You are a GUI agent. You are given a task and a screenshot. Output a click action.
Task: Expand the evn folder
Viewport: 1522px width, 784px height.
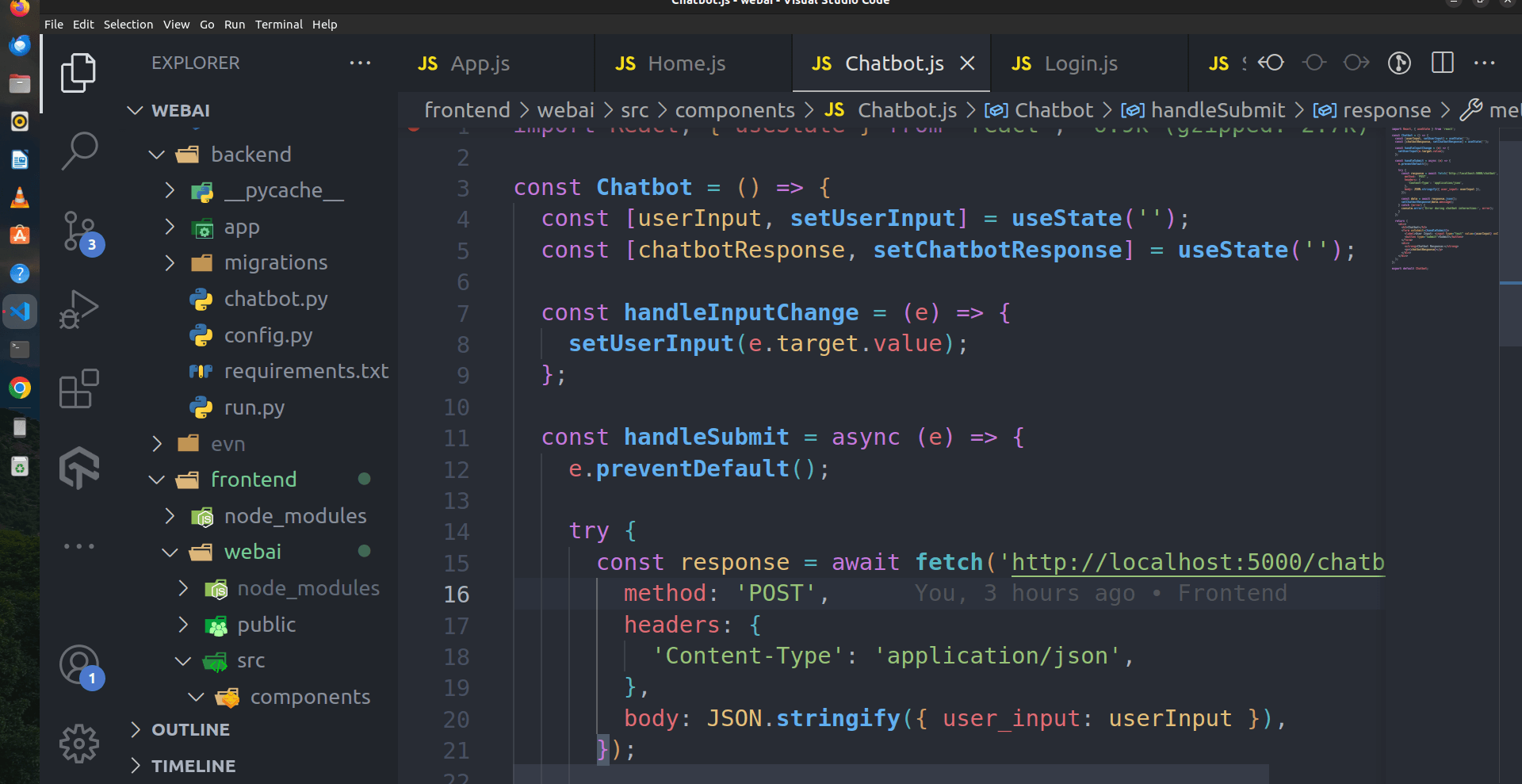[x=157, y=444]
